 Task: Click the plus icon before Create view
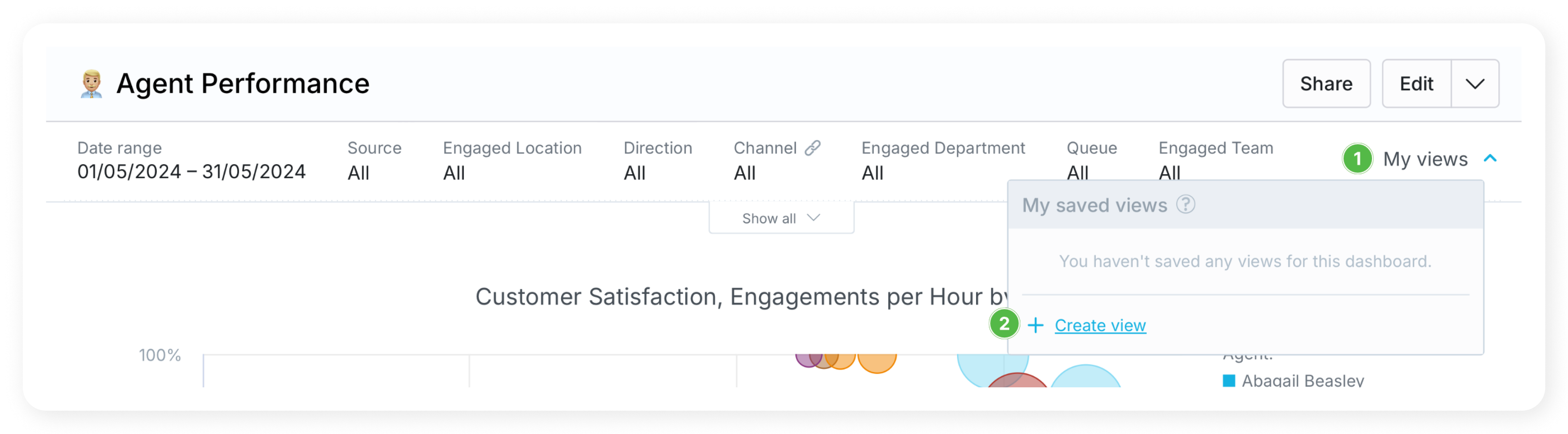pyautogui.click(x=1035, y=325)
